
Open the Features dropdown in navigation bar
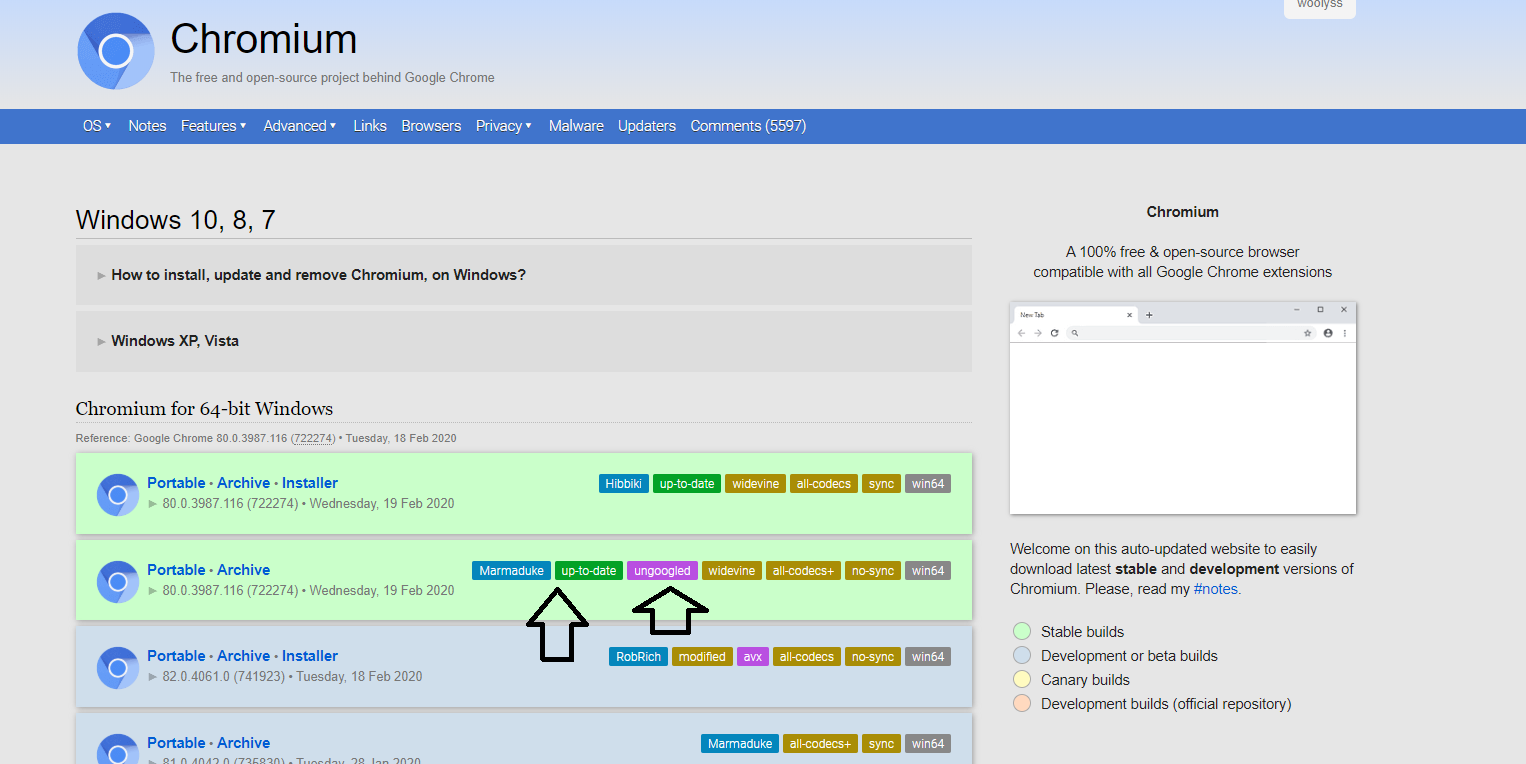[x=213, y=126]
